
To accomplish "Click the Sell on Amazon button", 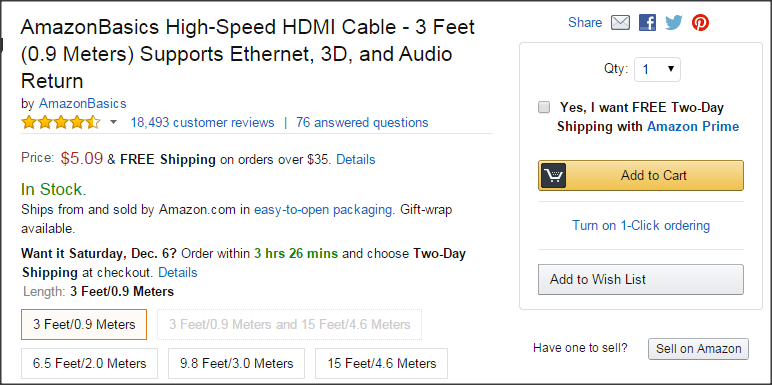I will [698, 349].
